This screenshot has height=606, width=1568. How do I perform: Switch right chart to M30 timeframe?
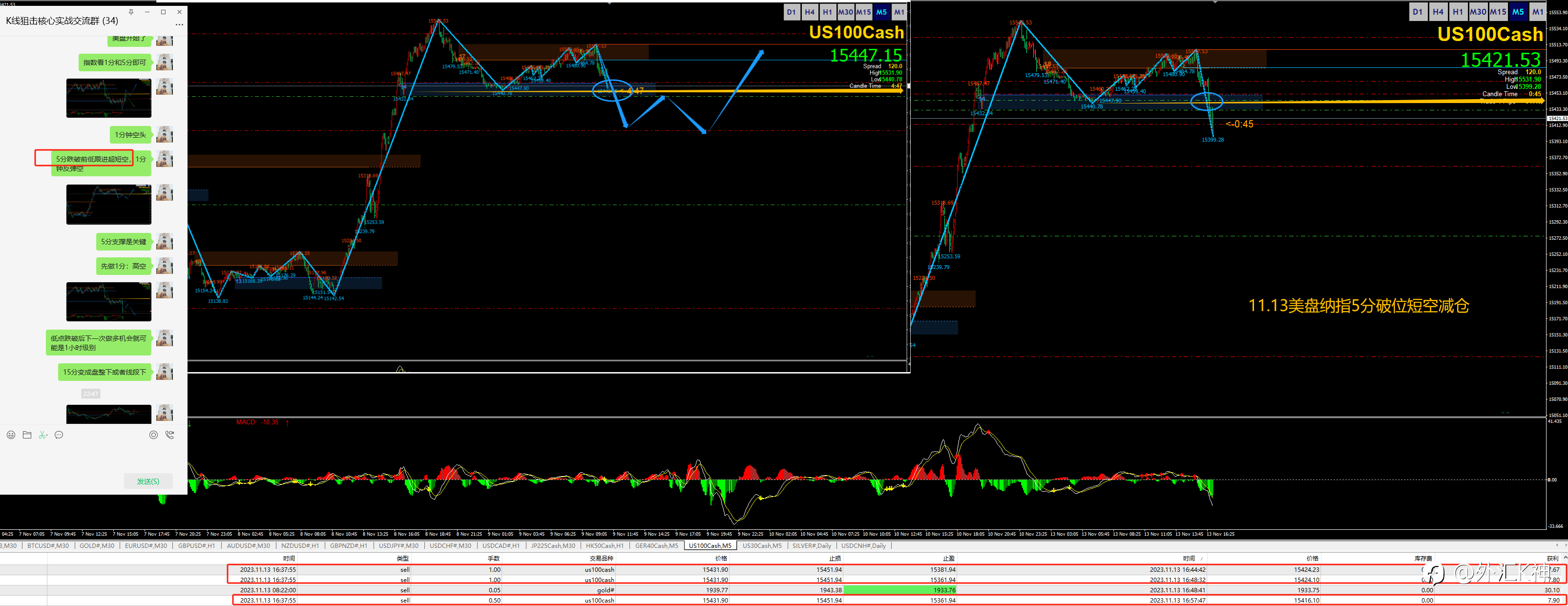(1478, 12)
